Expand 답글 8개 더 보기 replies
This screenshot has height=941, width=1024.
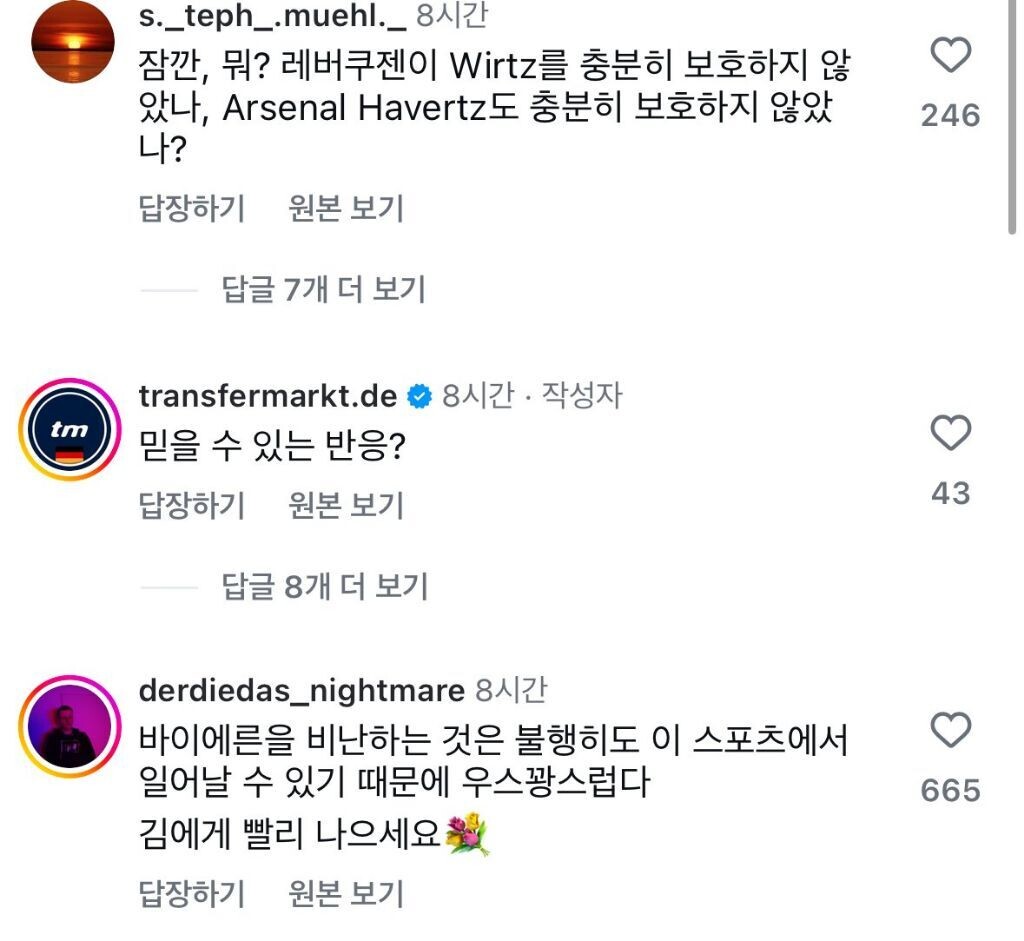tap(325, 586)
